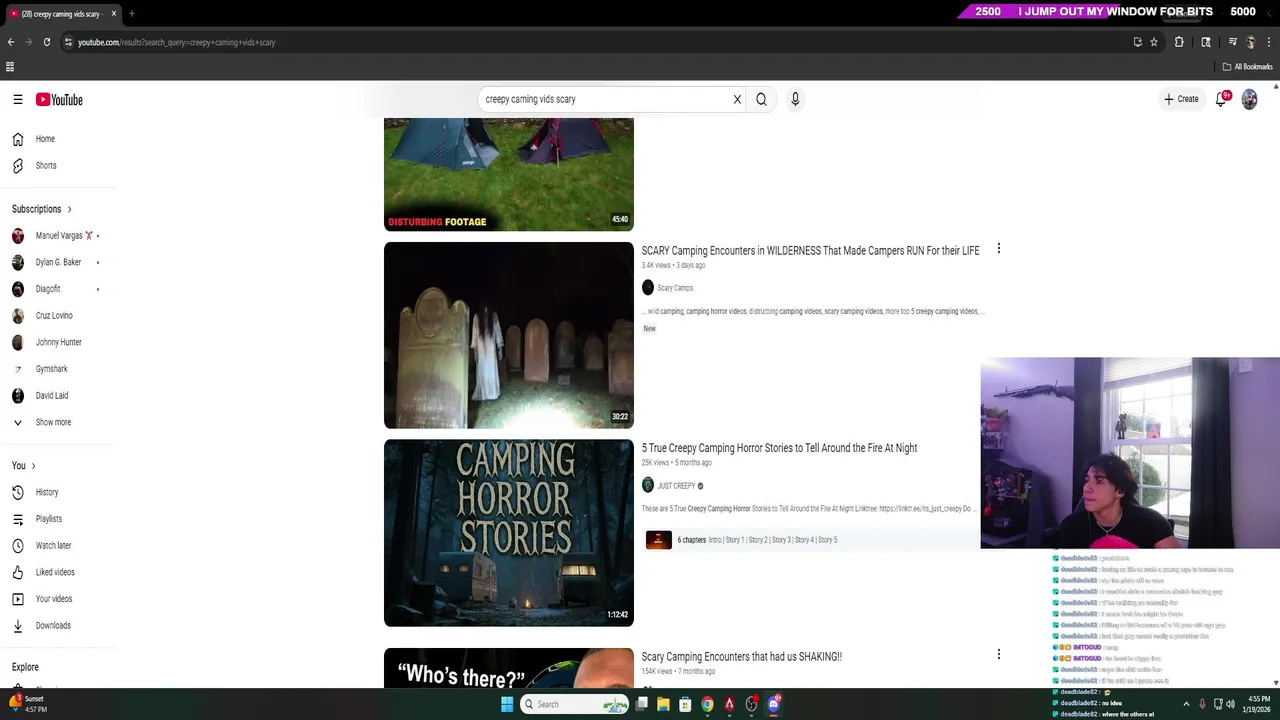The image size is (1280, 720).
Task: Open the CAMPING HORROR STORIES thumbnail
Action: click(509, 533)
